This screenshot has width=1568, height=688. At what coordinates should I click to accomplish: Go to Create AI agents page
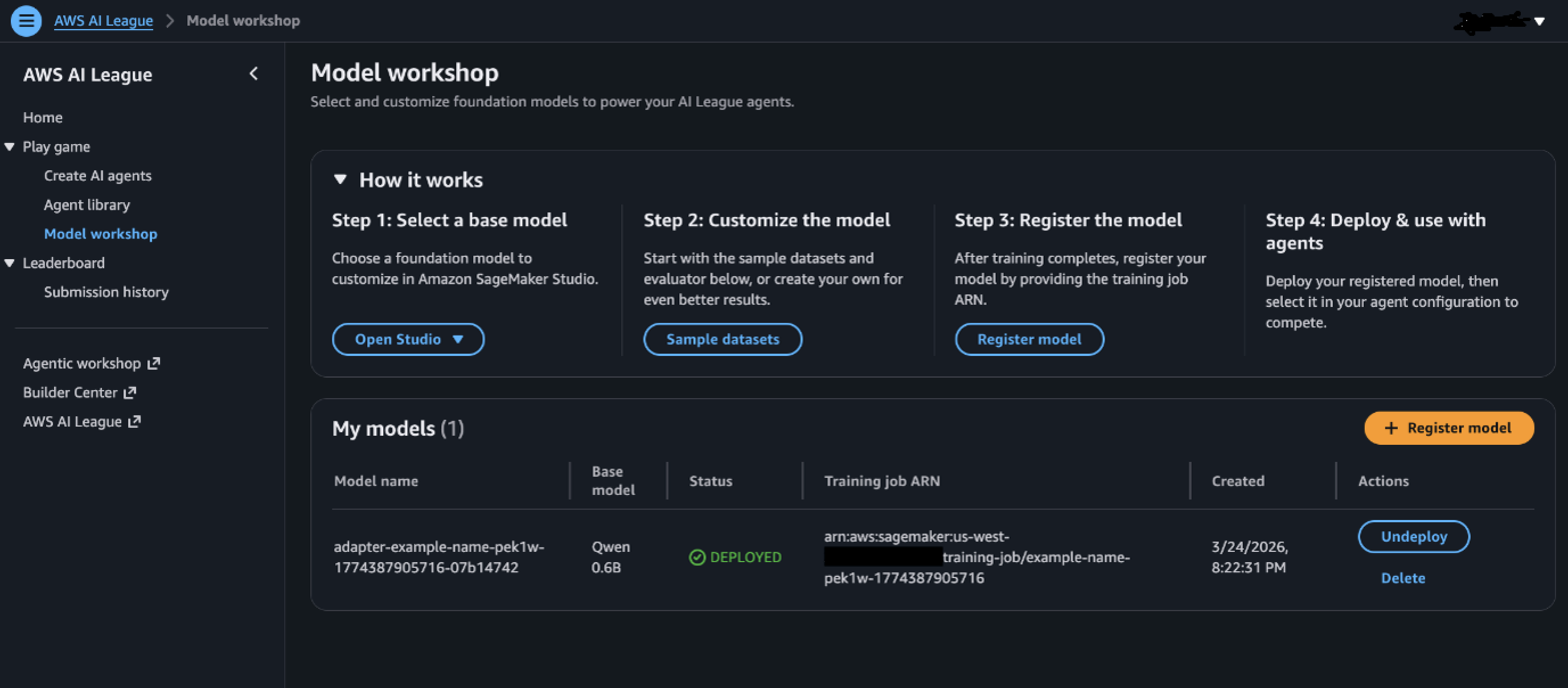point(97,176)
